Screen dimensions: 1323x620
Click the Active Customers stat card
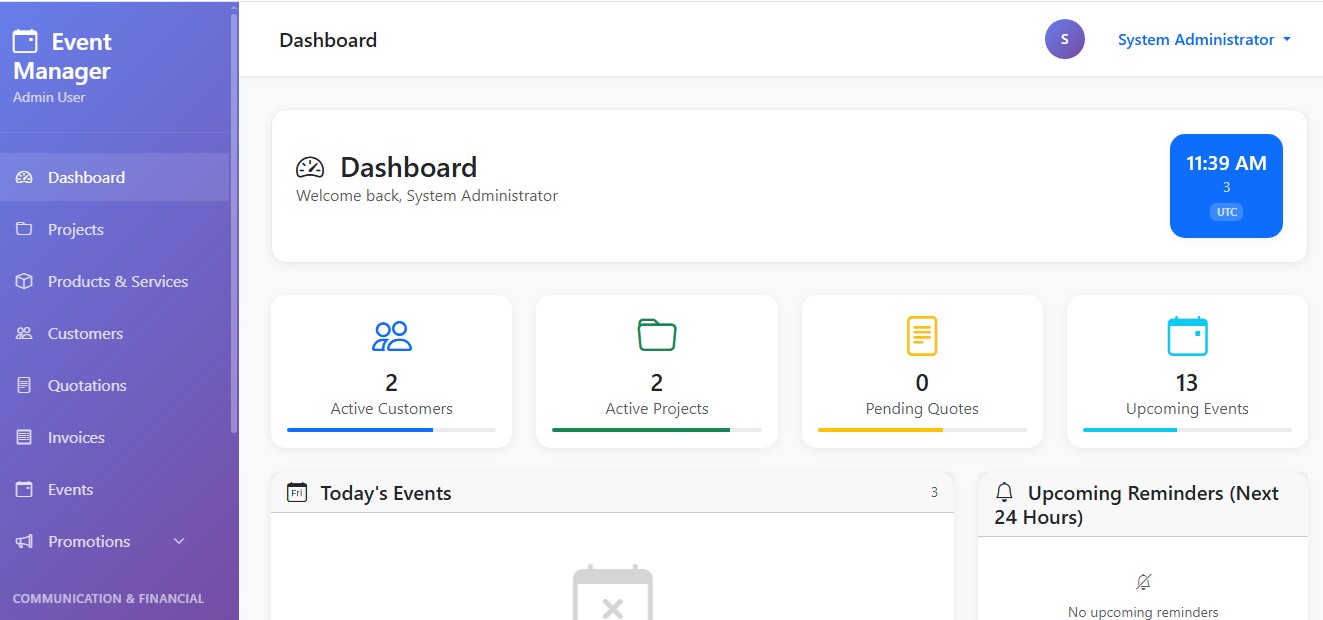pos(391,370)
